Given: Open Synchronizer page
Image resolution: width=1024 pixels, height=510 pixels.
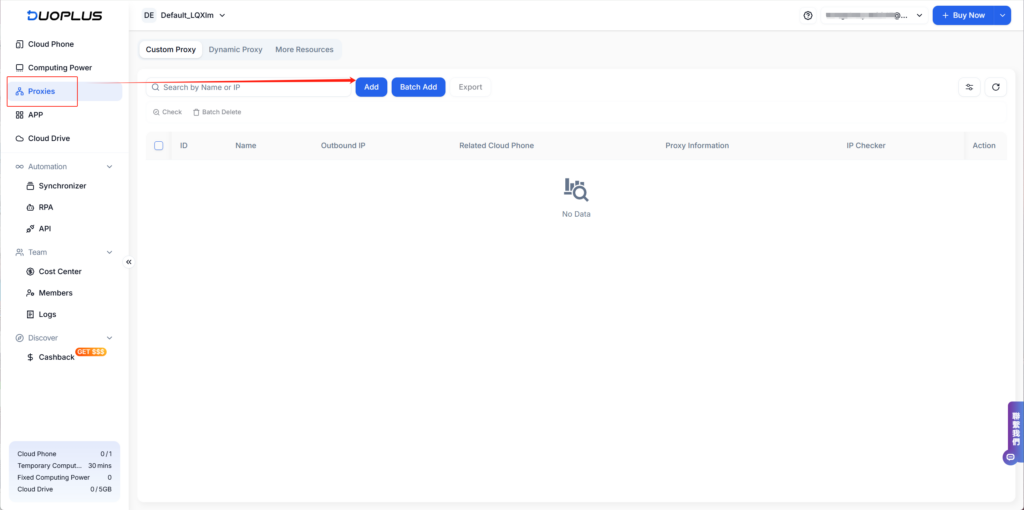Looking at the screenshot, I should point(62,186).
